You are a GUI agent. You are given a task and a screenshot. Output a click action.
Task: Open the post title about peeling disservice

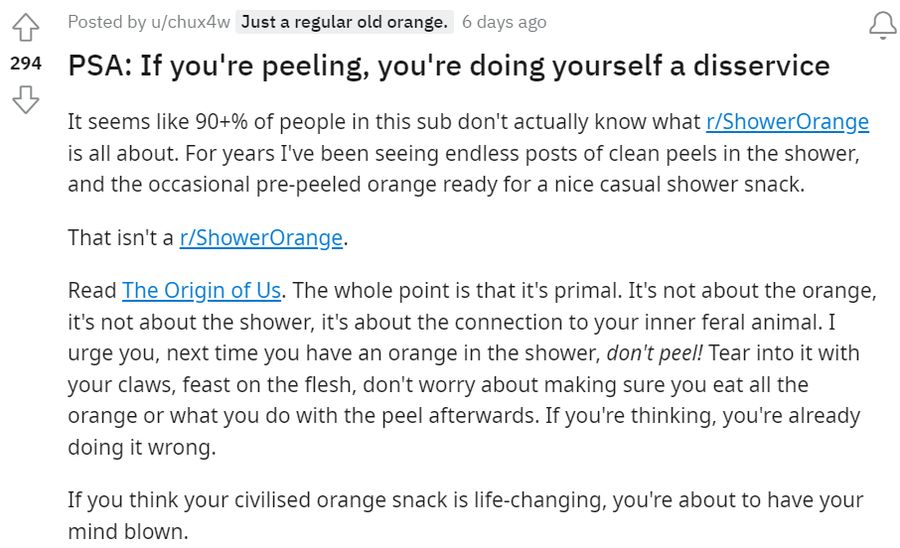click(449, 65)
